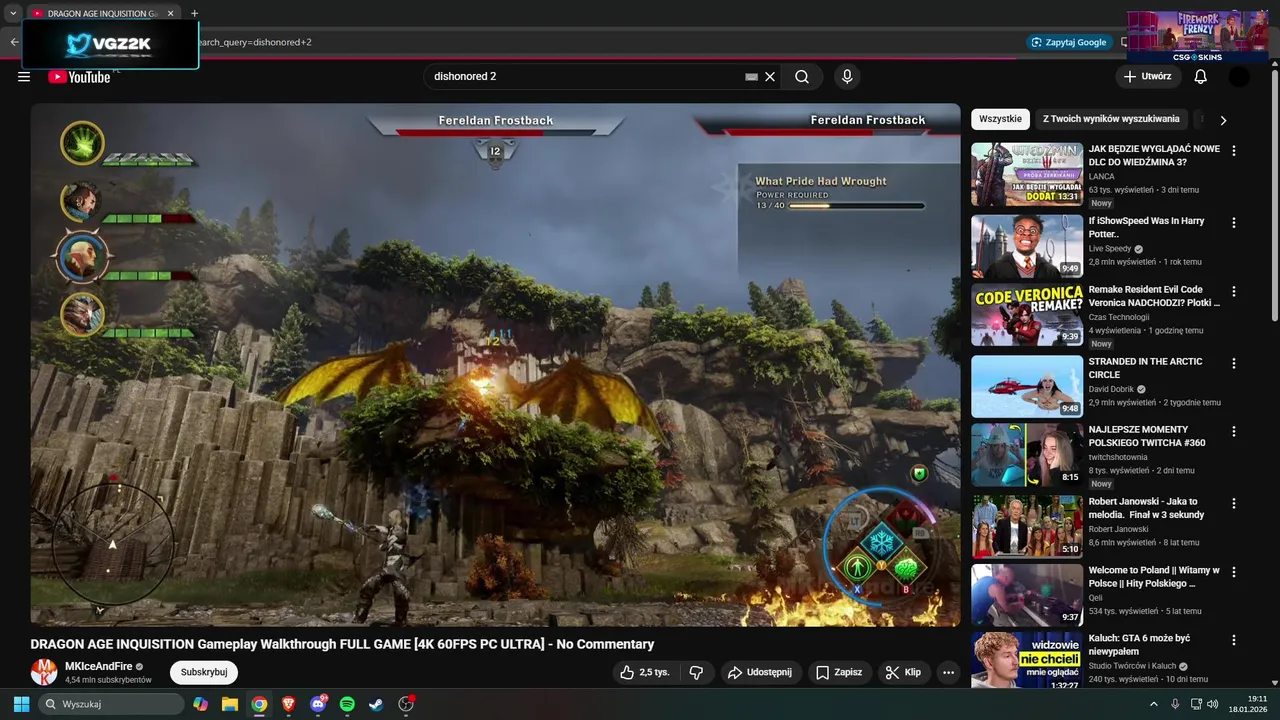The width and height of the screenshot is (1280, 720).
Task: Go to the YouTube home logo
Action: click(79, 77)
